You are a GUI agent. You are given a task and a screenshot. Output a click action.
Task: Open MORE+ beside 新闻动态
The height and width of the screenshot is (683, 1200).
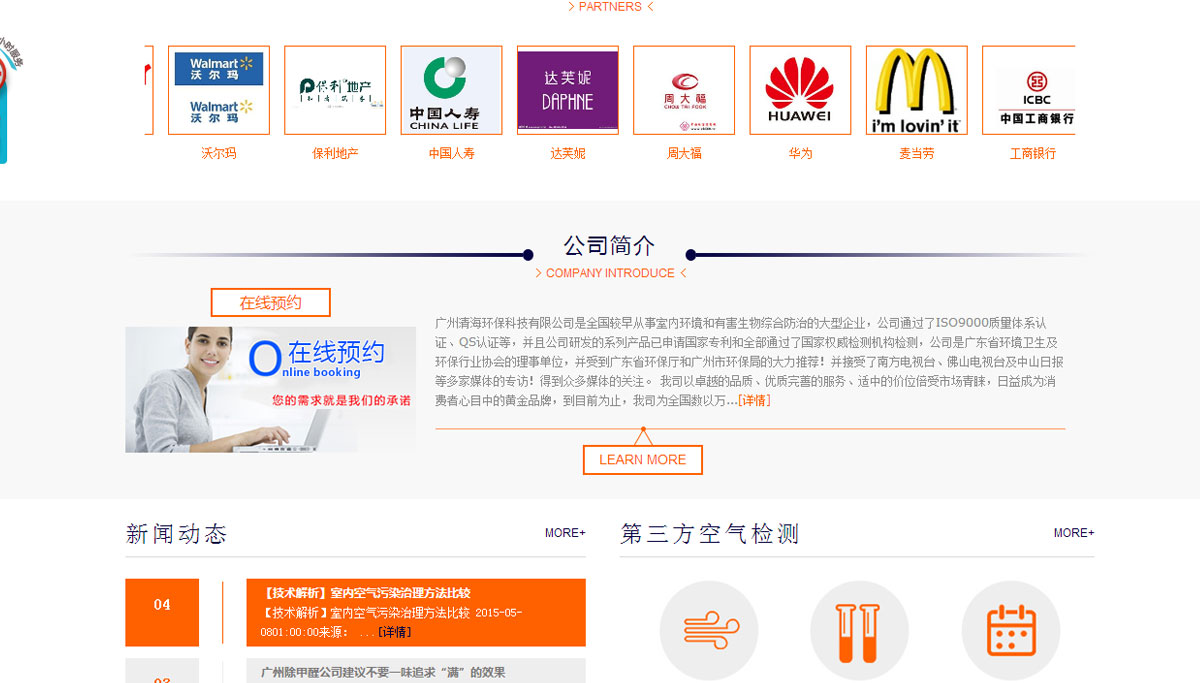click(565, 533)
